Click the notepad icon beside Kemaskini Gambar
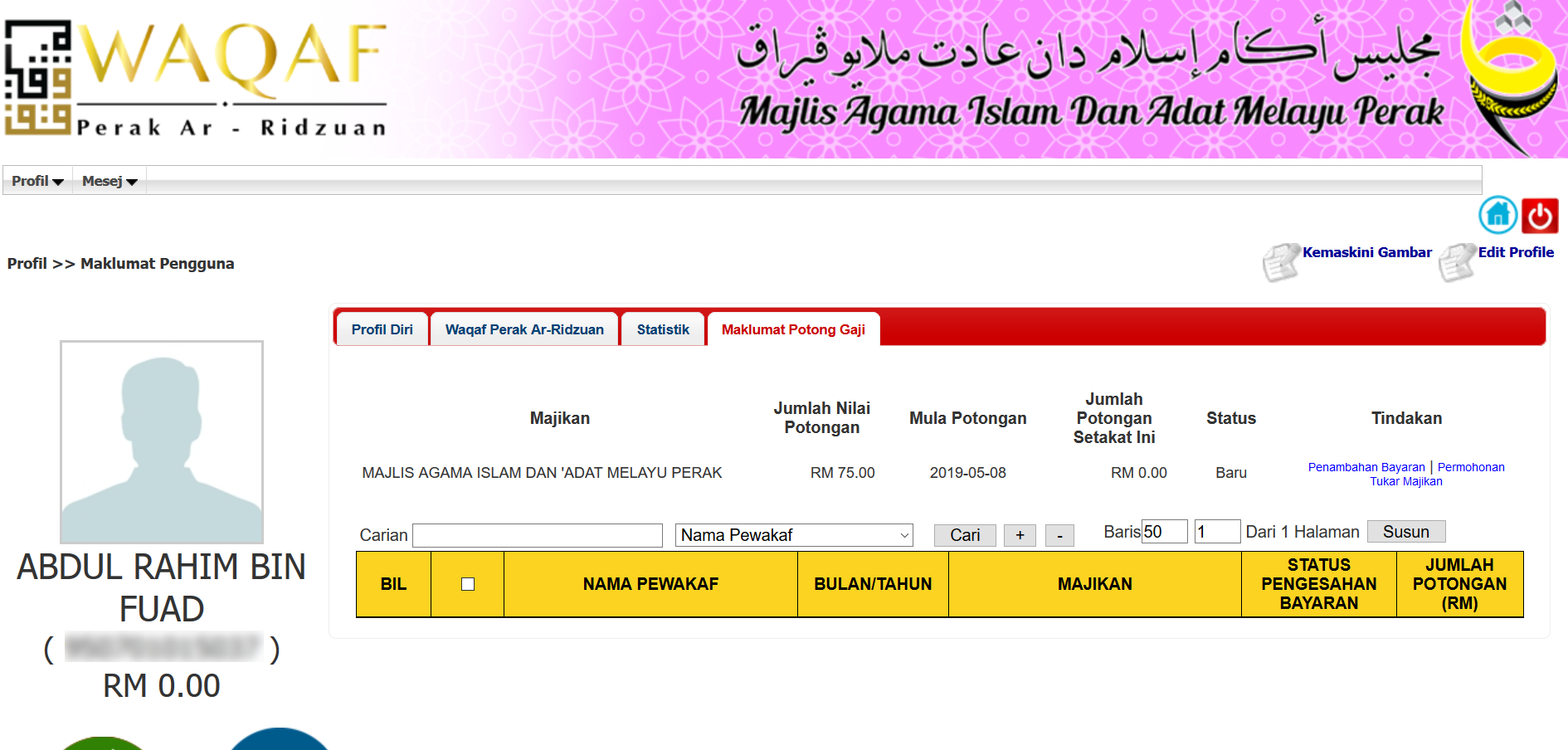This screenshot has height=750, width=1568. tap(1281, 262)
